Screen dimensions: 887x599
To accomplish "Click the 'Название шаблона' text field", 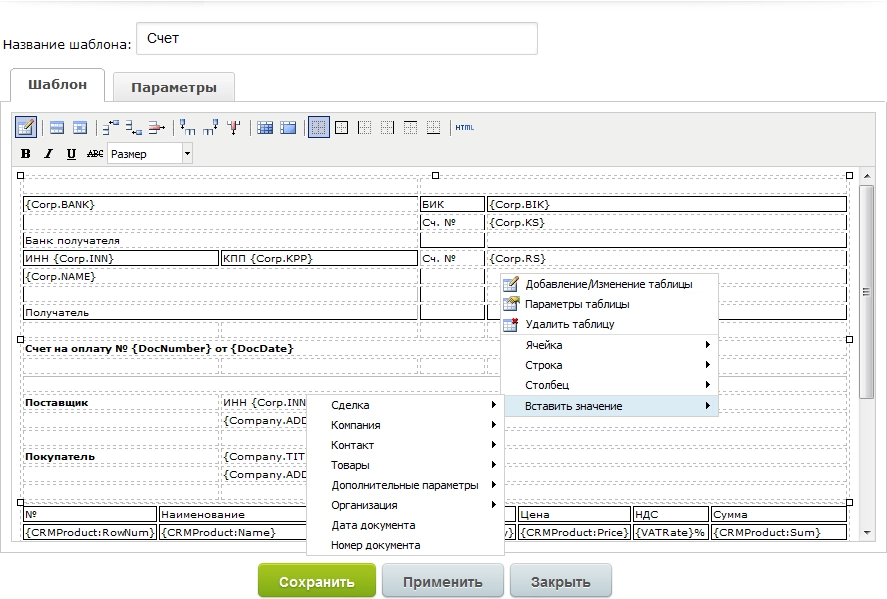I will click(336, 39).
